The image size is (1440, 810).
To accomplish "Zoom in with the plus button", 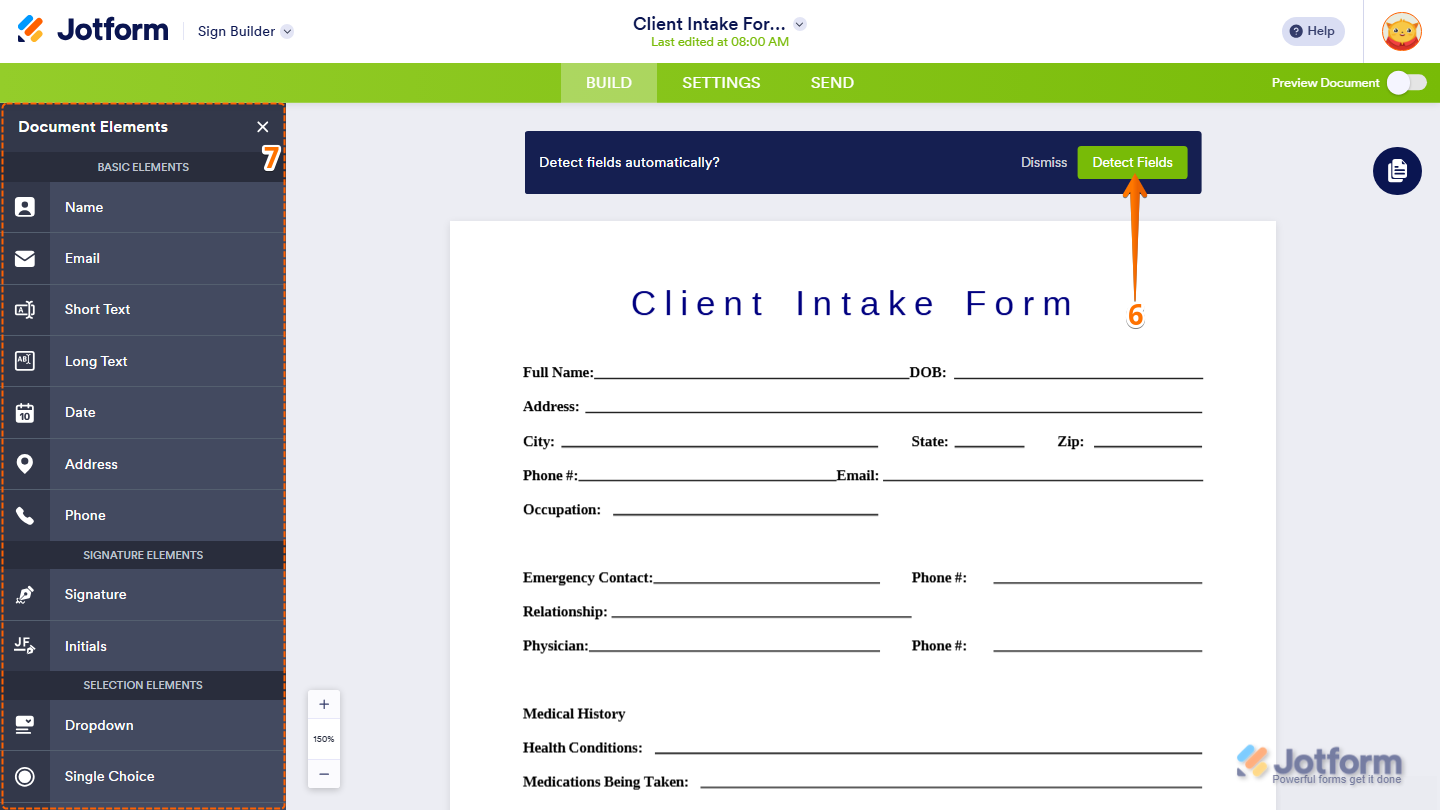I will (324, 704).
